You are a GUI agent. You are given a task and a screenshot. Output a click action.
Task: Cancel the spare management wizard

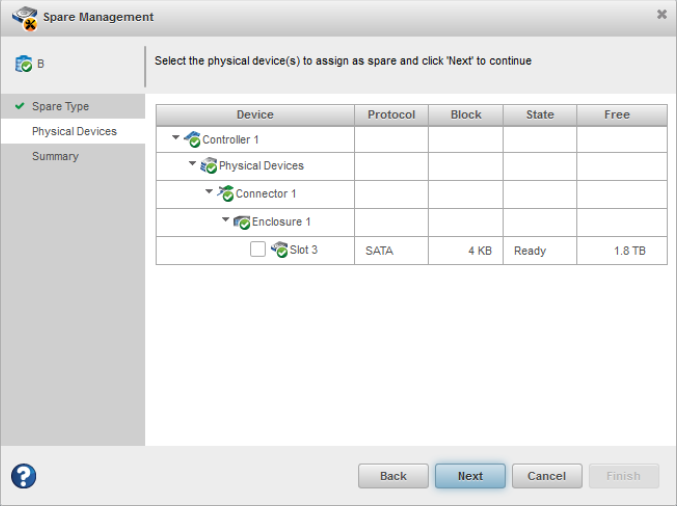pyautogui.click(x=547, y=476)
